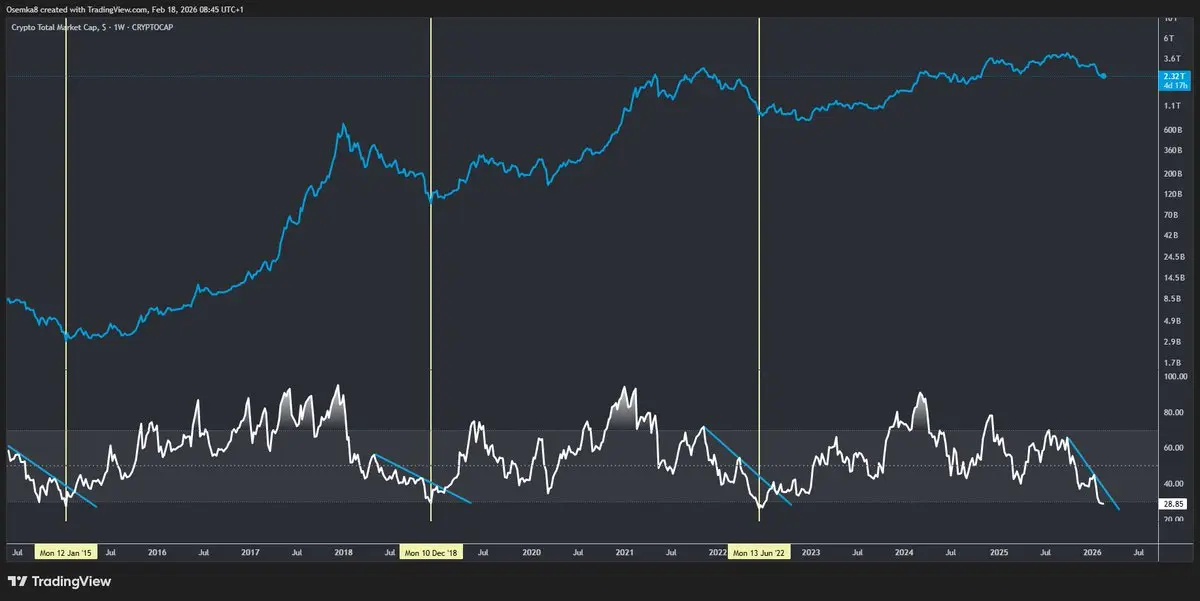Image resolution: width=1200 pixels, height=601 pixels.
Task: Click the 60.00 indicator scale label
Action: pos(1173,447)
